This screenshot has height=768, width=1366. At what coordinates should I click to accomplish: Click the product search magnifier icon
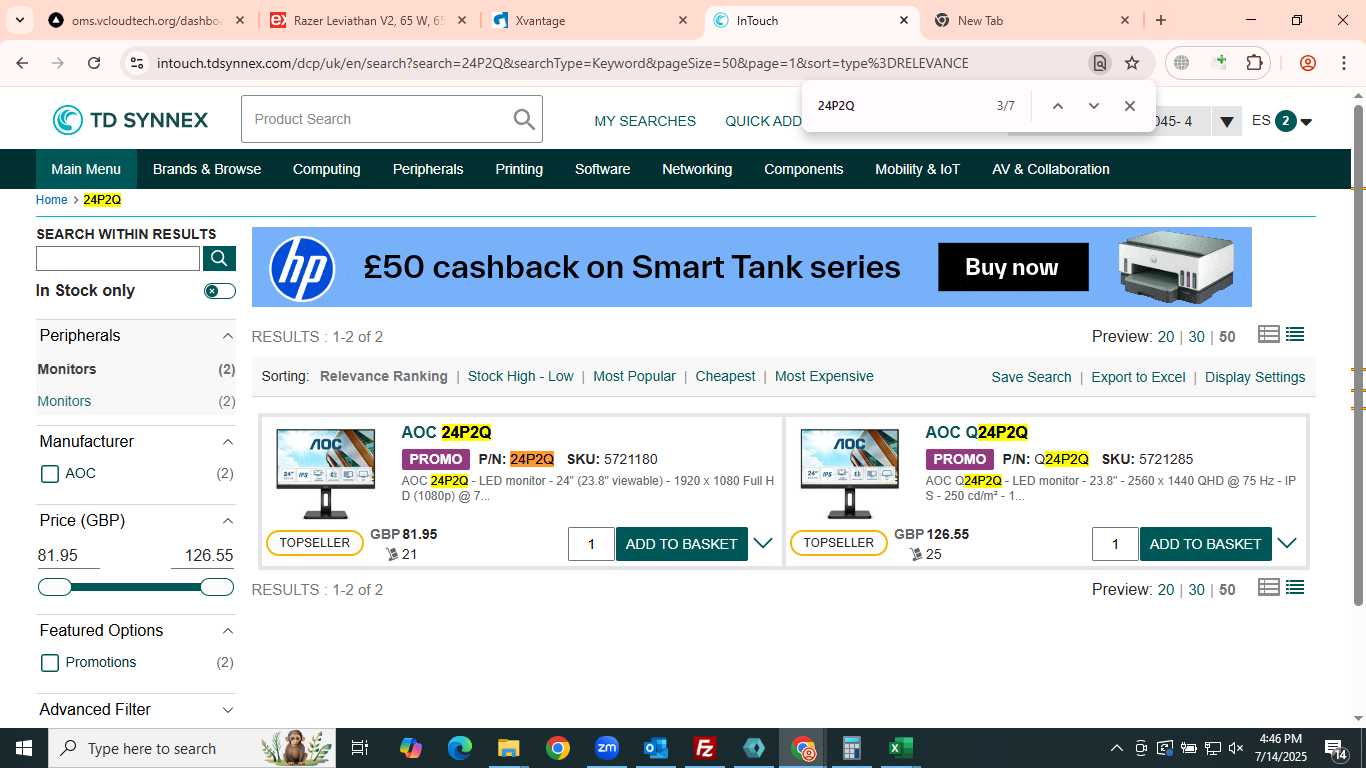[524, 119]
